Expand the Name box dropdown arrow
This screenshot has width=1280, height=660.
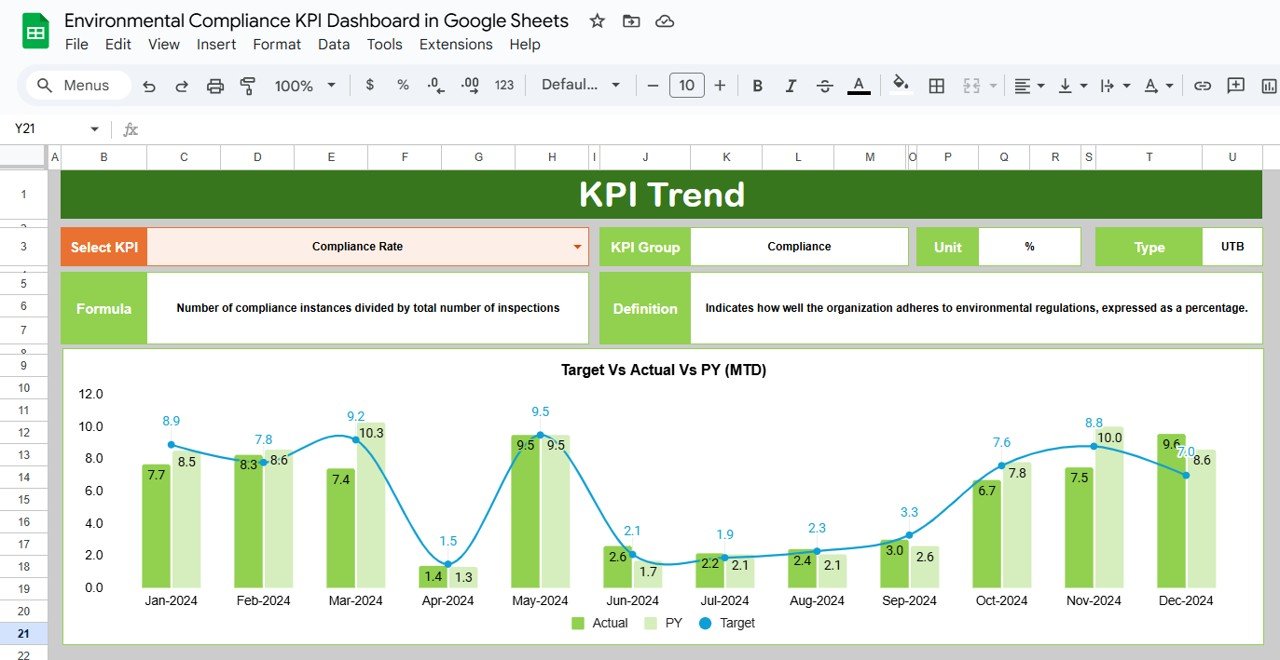tap(95, 129)
